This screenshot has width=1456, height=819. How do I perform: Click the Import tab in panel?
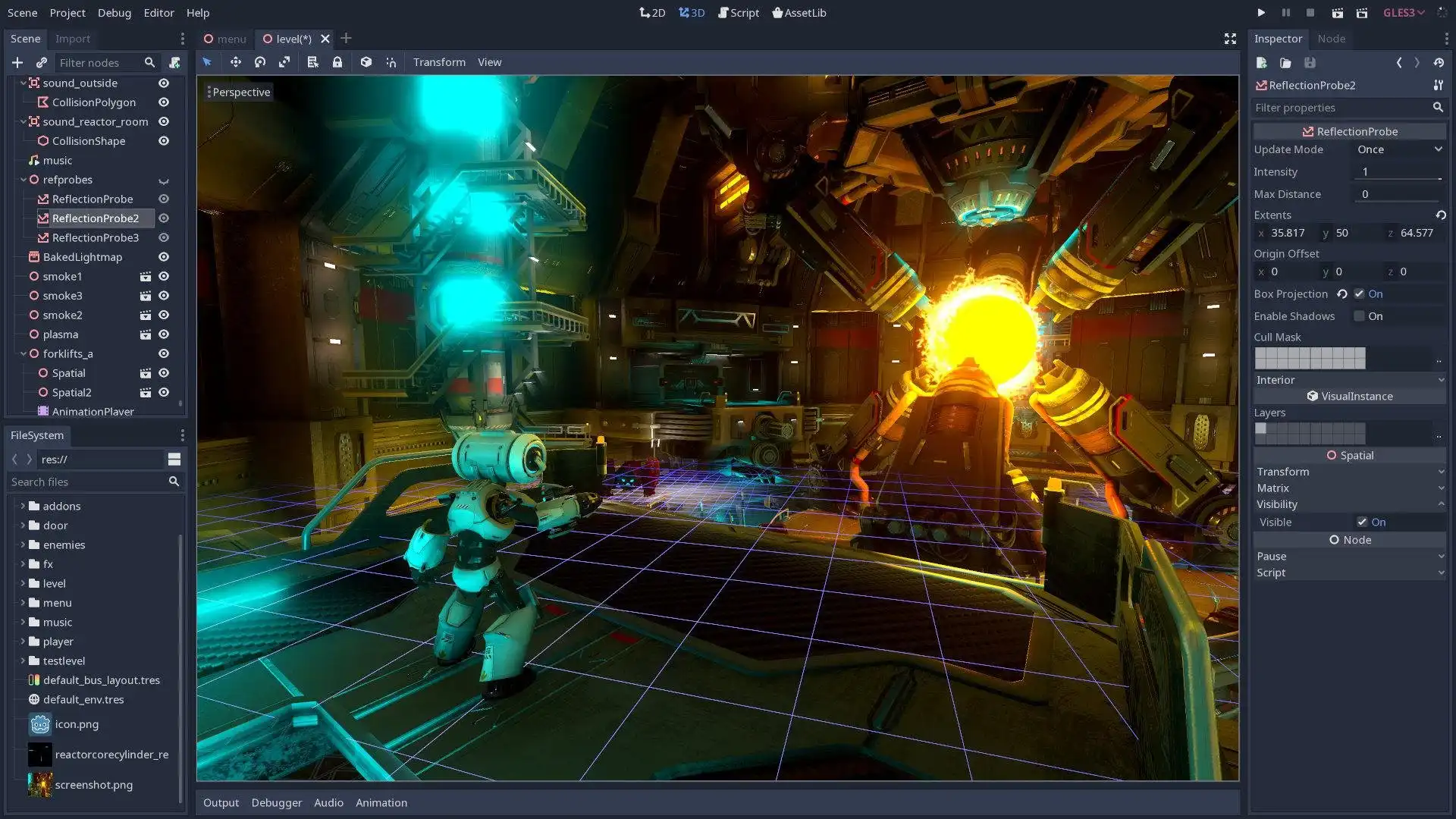pos(73,38)
